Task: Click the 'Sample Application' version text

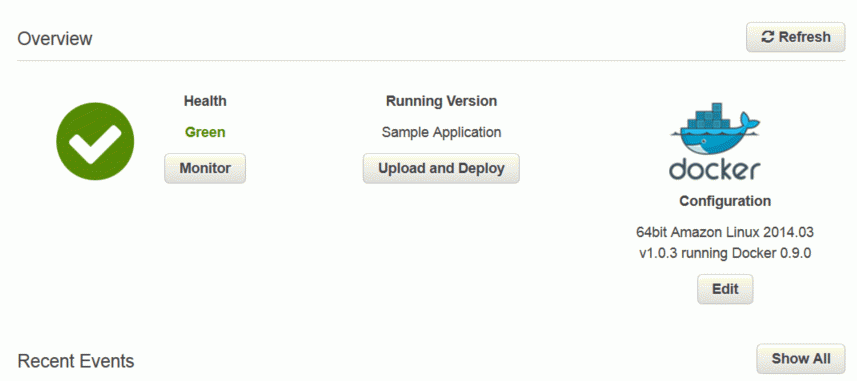Action: (441, 132)
